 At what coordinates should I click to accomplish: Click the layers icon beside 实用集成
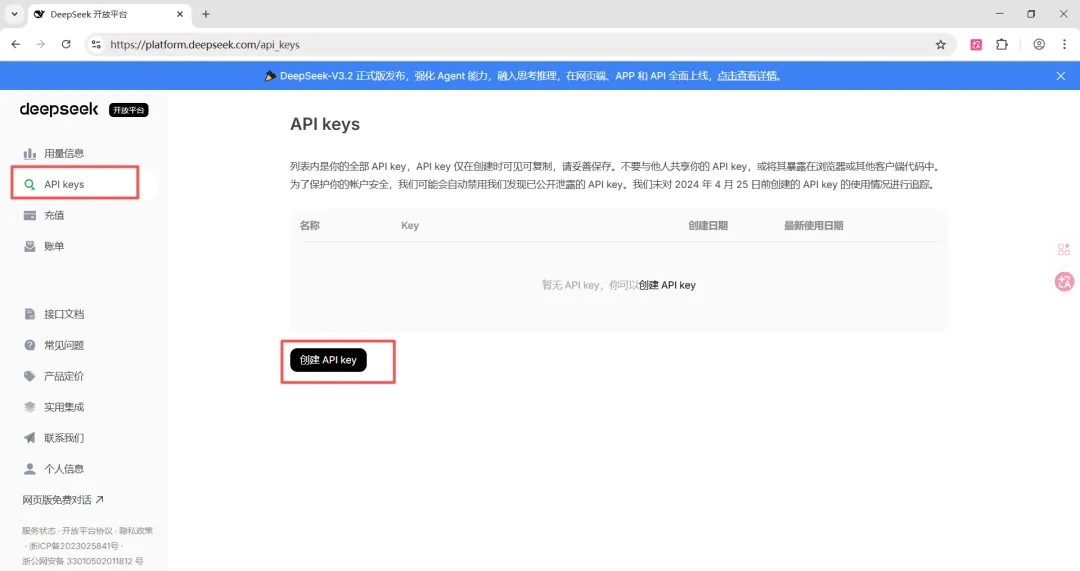[x=30, y=407]
